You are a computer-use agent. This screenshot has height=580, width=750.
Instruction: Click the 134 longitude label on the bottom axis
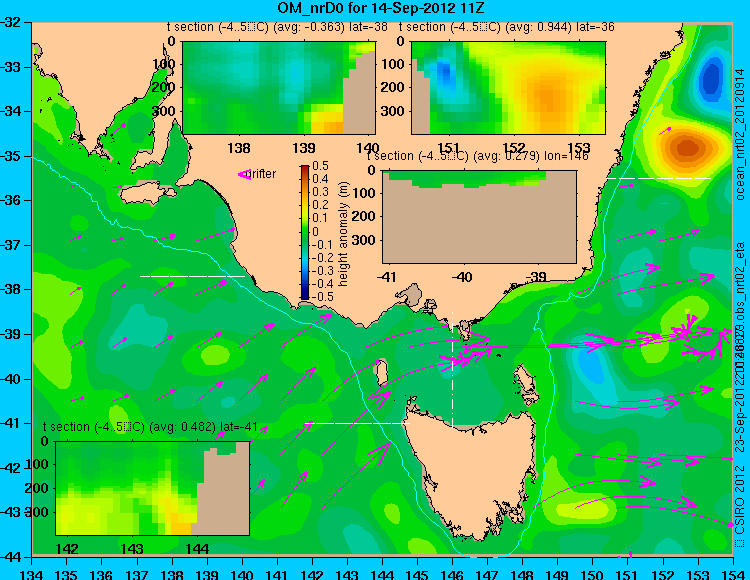click(x=32, y=574)
